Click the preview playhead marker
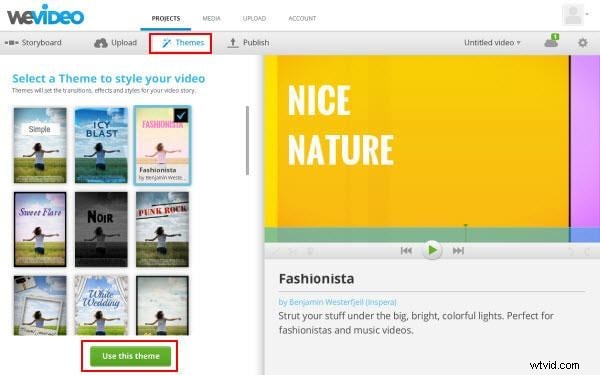Image resolution: width=600 pixels, height=375 pixels. point(466,232)
